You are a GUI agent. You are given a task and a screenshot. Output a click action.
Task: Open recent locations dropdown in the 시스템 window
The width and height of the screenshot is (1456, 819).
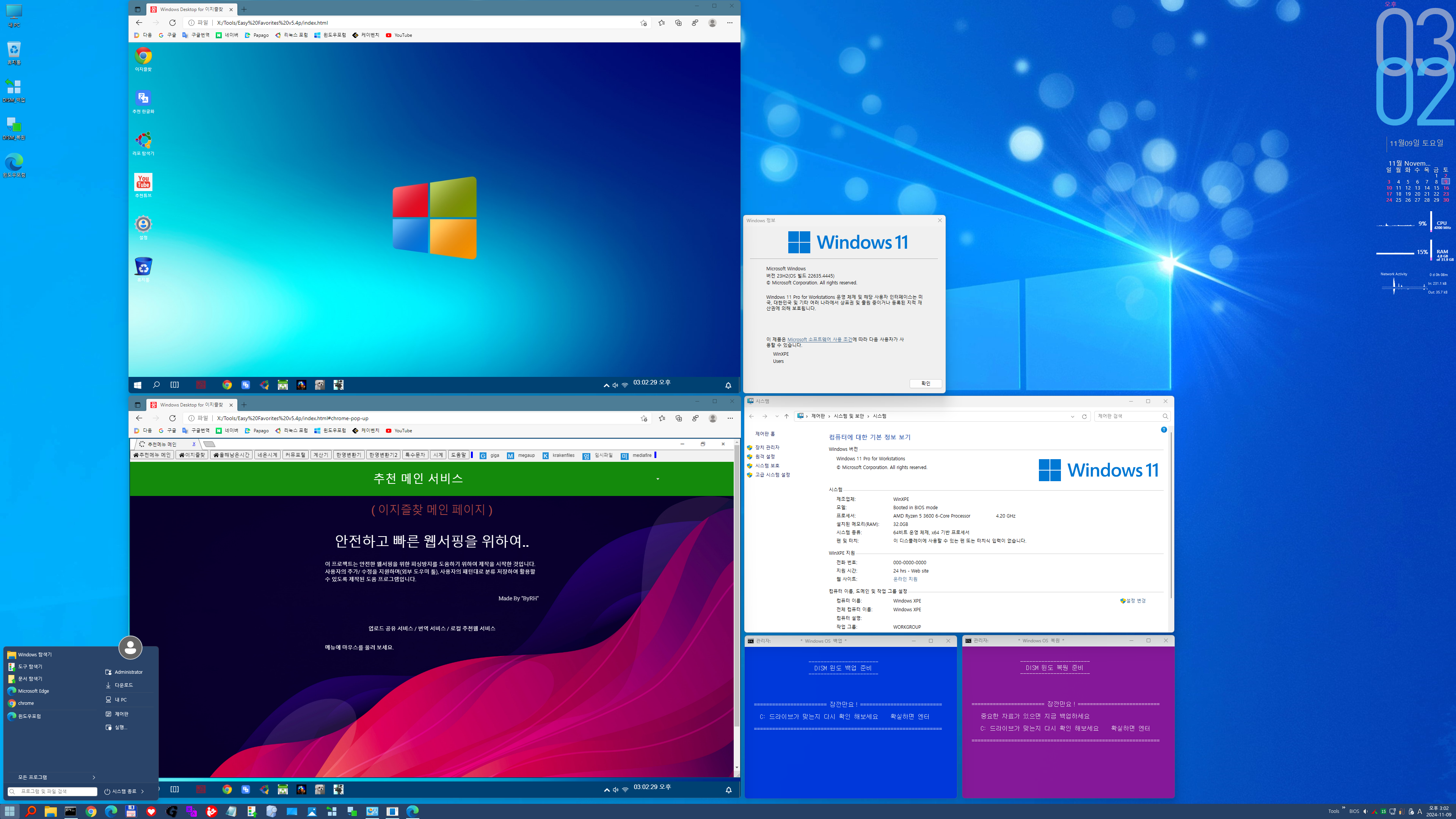[777, 417]
